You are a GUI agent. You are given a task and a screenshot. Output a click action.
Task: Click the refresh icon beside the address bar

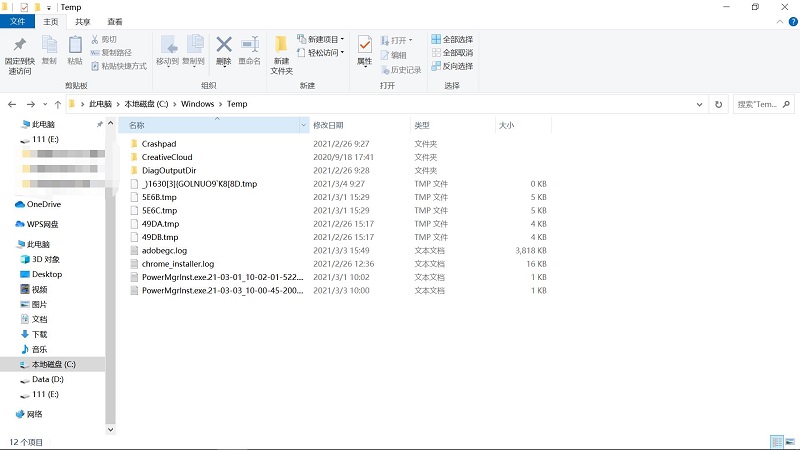click(719, 104)
